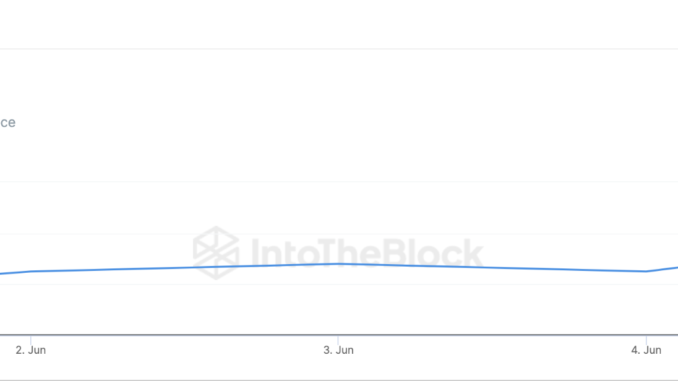Click the tick mark above 4. Jun

pos(646,339)
